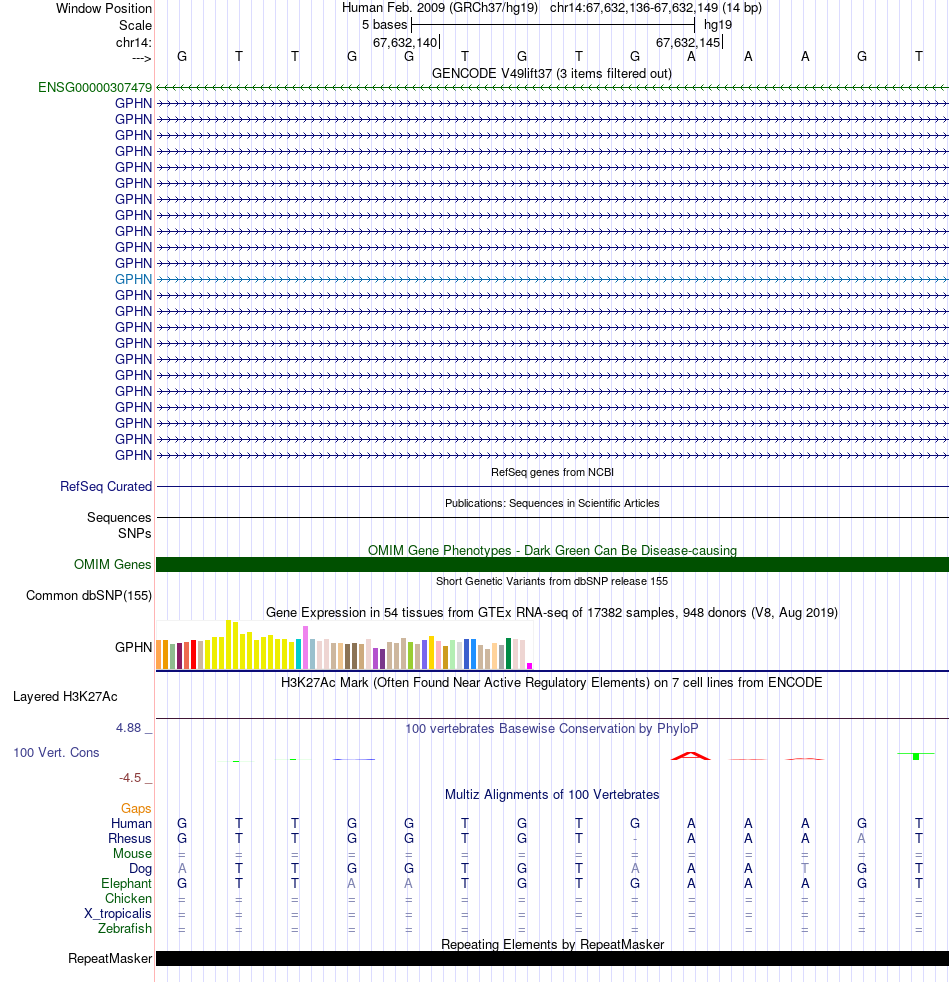Click the 100 Vert. Cons label
Screen dimensions: 950x982
56,753
